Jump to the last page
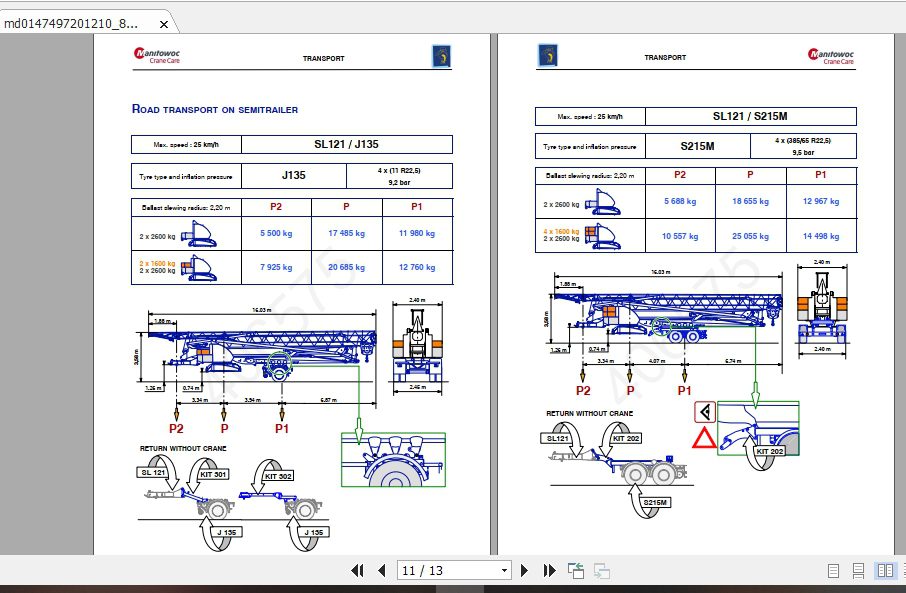Image resolution: width=906 pixels, height=593 pixels. tap(549, 570)
